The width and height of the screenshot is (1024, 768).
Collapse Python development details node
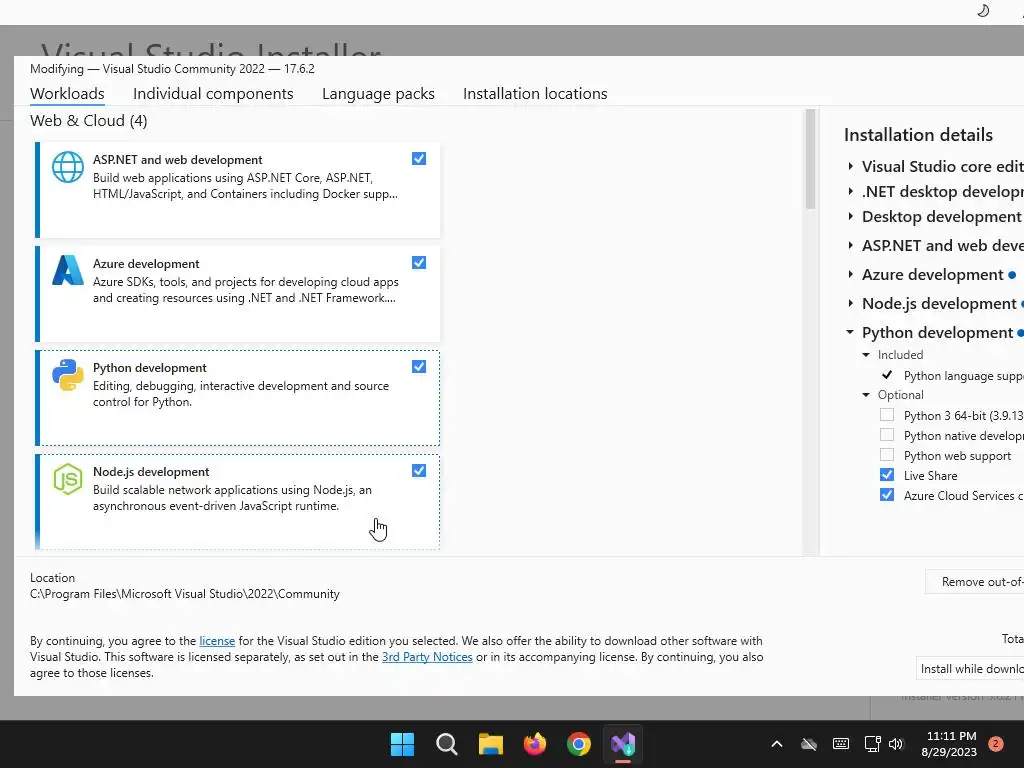[850, 332]
